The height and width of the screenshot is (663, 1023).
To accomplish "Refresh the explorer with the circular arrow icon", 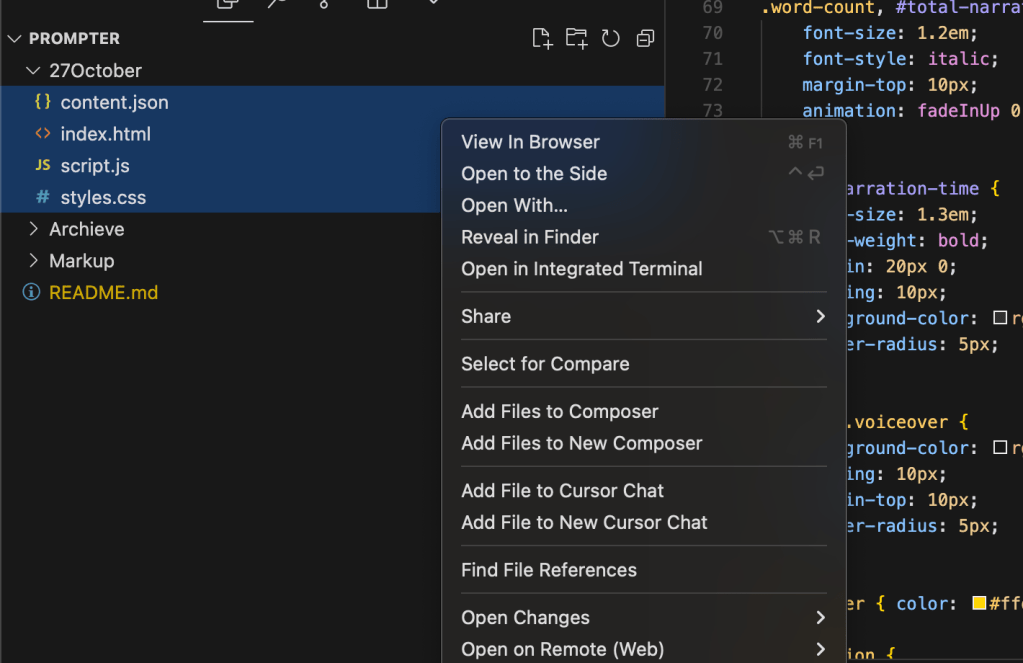I will pyautogui.click(x=611, y=39).
